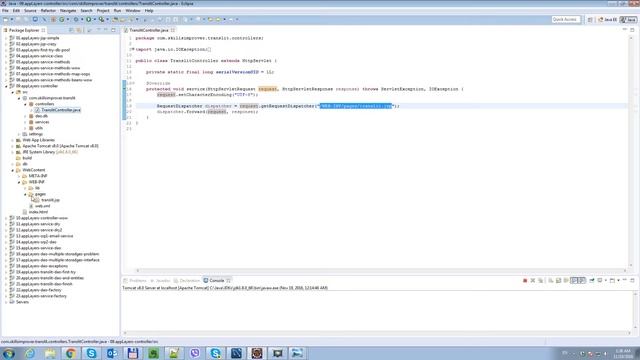640x360 pixels.
Task: Select TranslitController.java in the tree
Action: pos(58,110)
